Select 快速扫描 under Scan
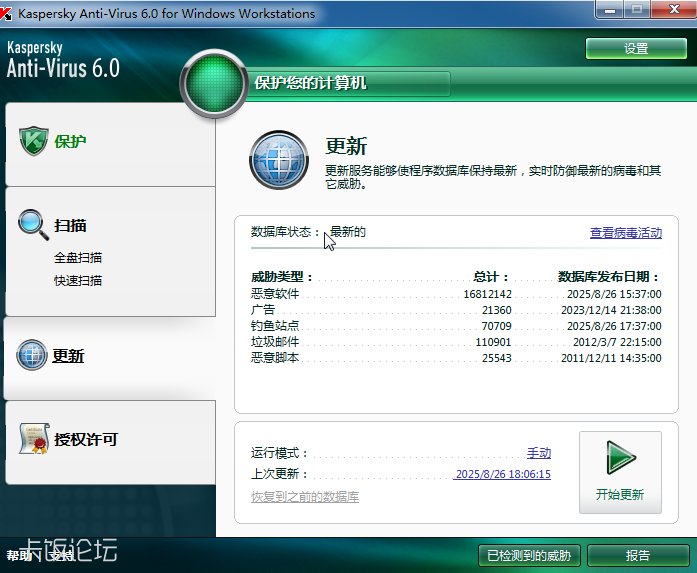The image size is (697, 573). coord(78,281)
